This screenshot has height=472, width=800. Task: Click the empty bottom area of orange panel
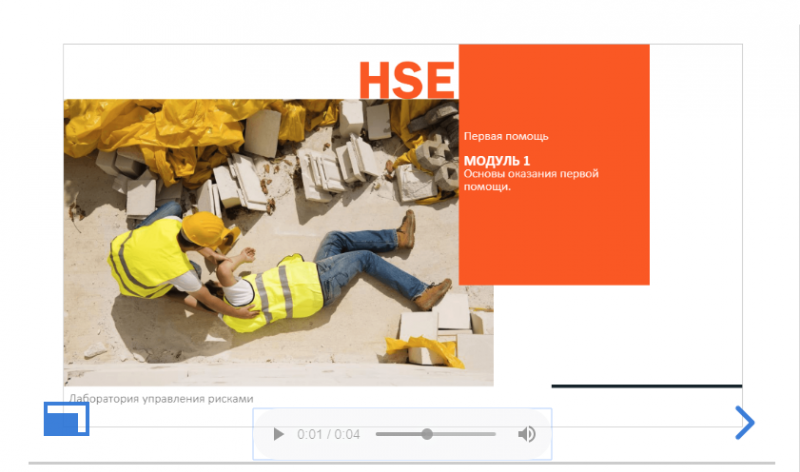[x=554, y=250]
